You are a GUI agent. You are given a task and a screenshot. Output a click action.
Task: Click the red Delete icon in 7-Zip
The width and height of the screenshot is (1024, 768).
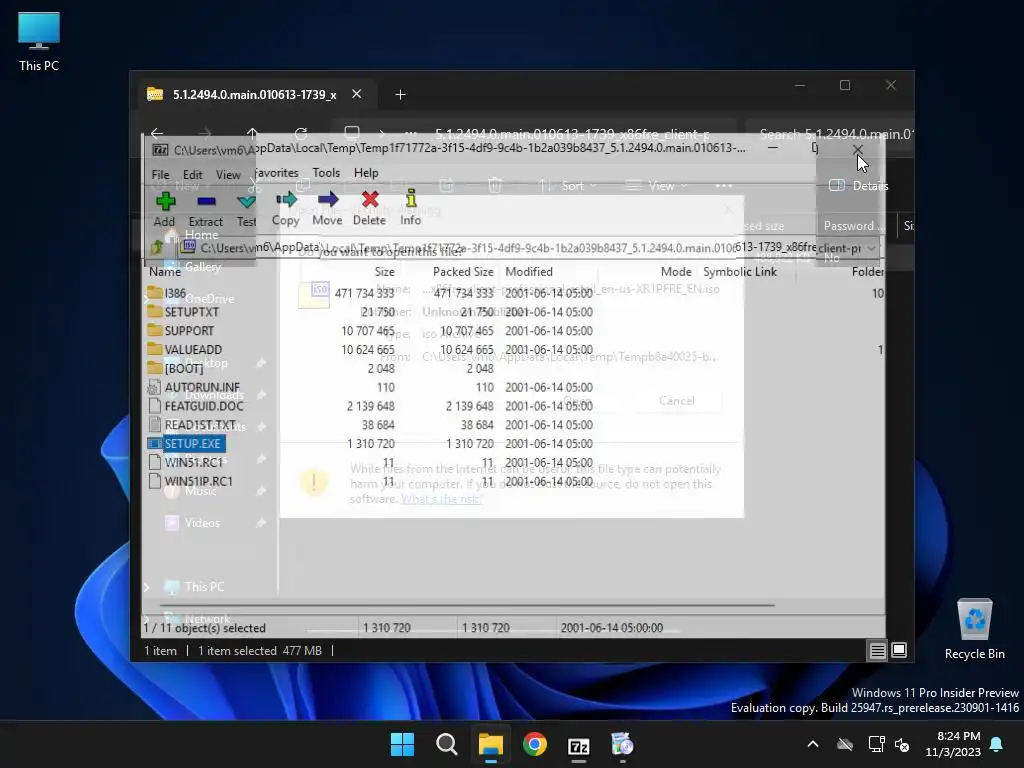tap(370, 199)
